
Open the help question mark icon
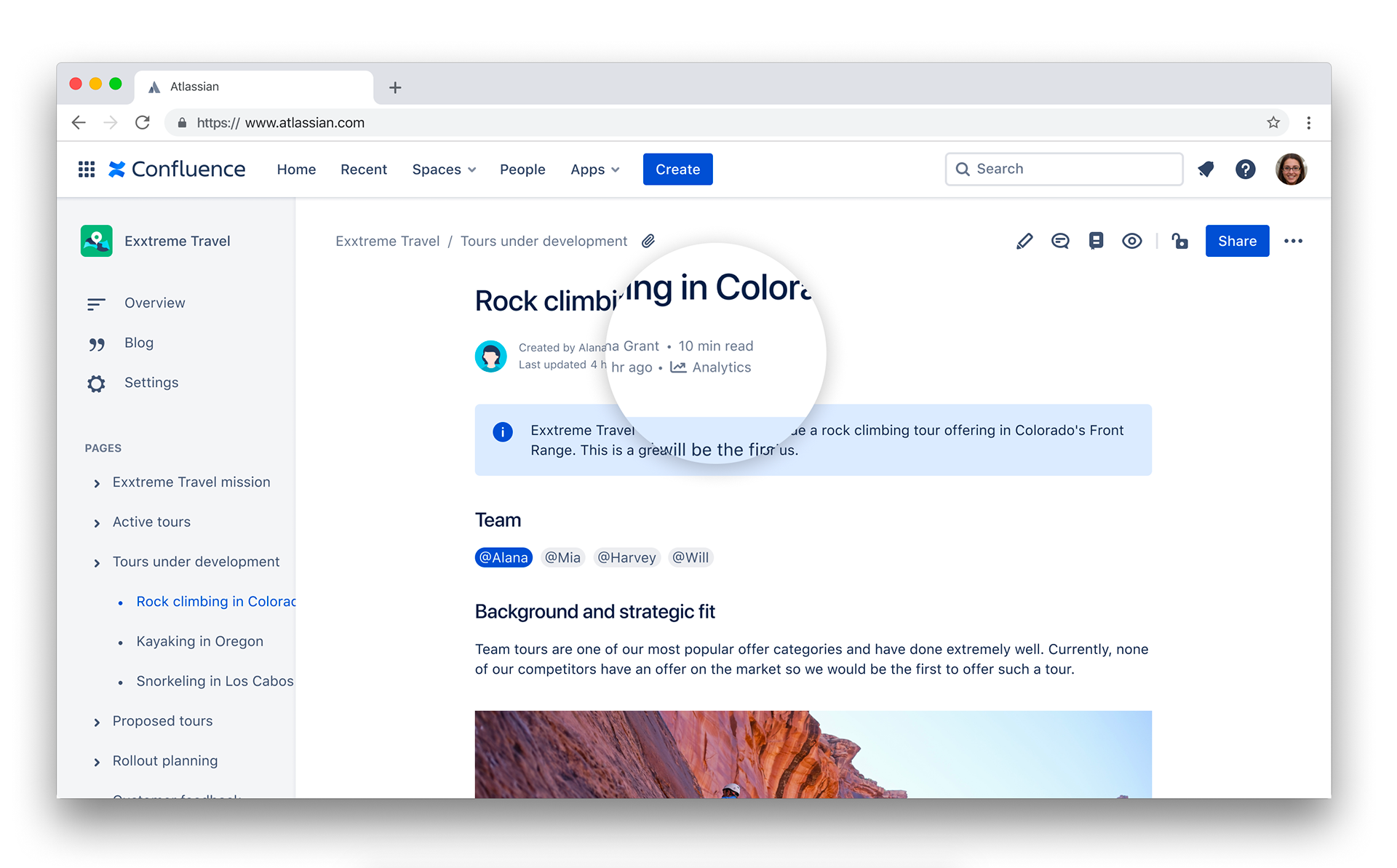tap(1245, 169)
